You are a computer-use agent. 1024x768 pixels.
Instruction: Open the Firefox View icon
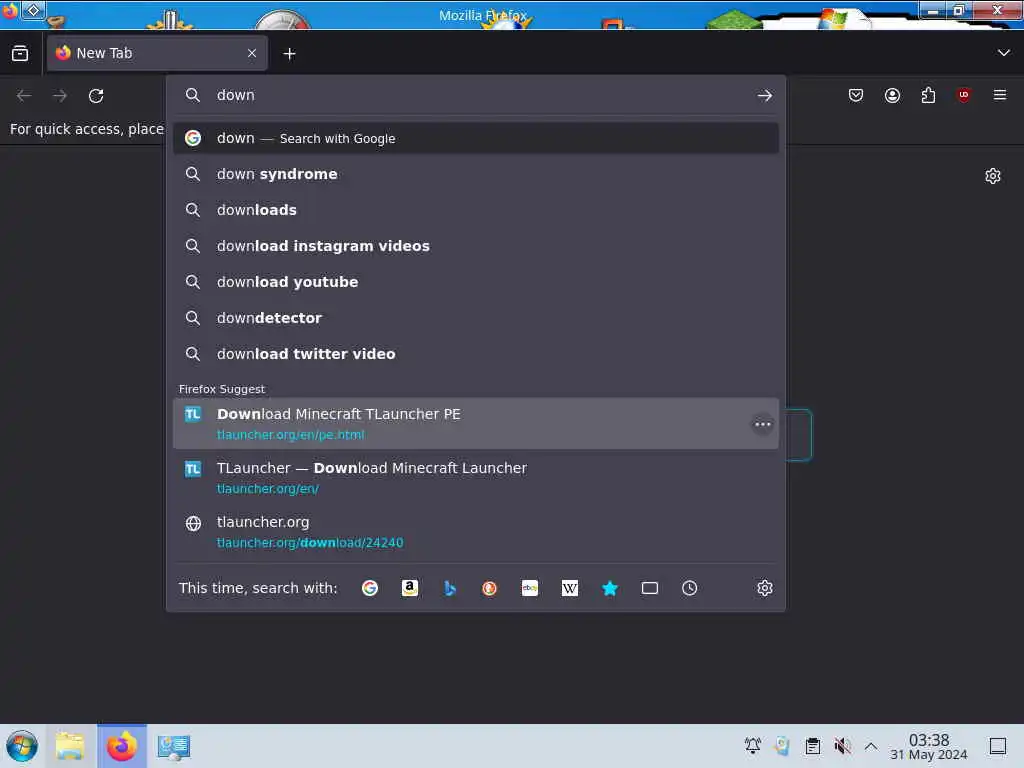pos(20,54)
